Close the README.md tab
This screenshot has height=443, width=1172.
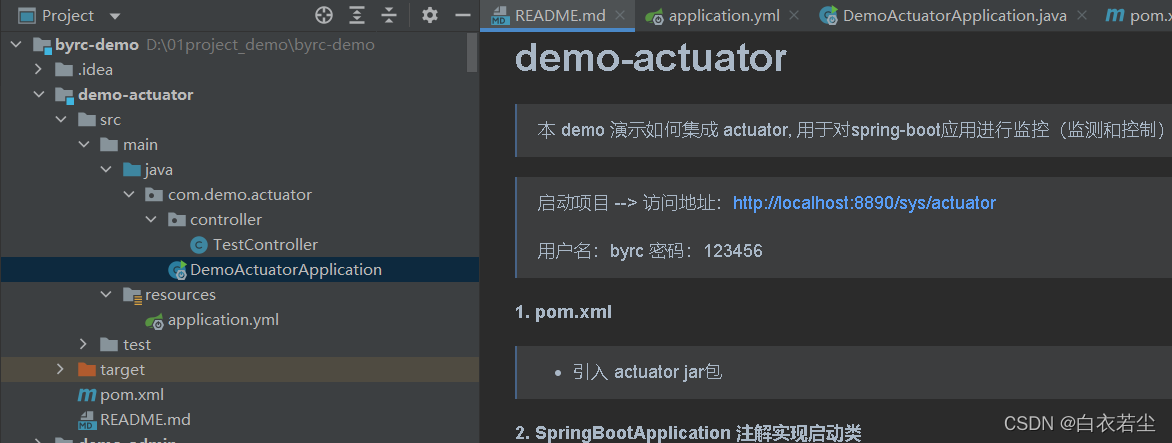[620, 15]
